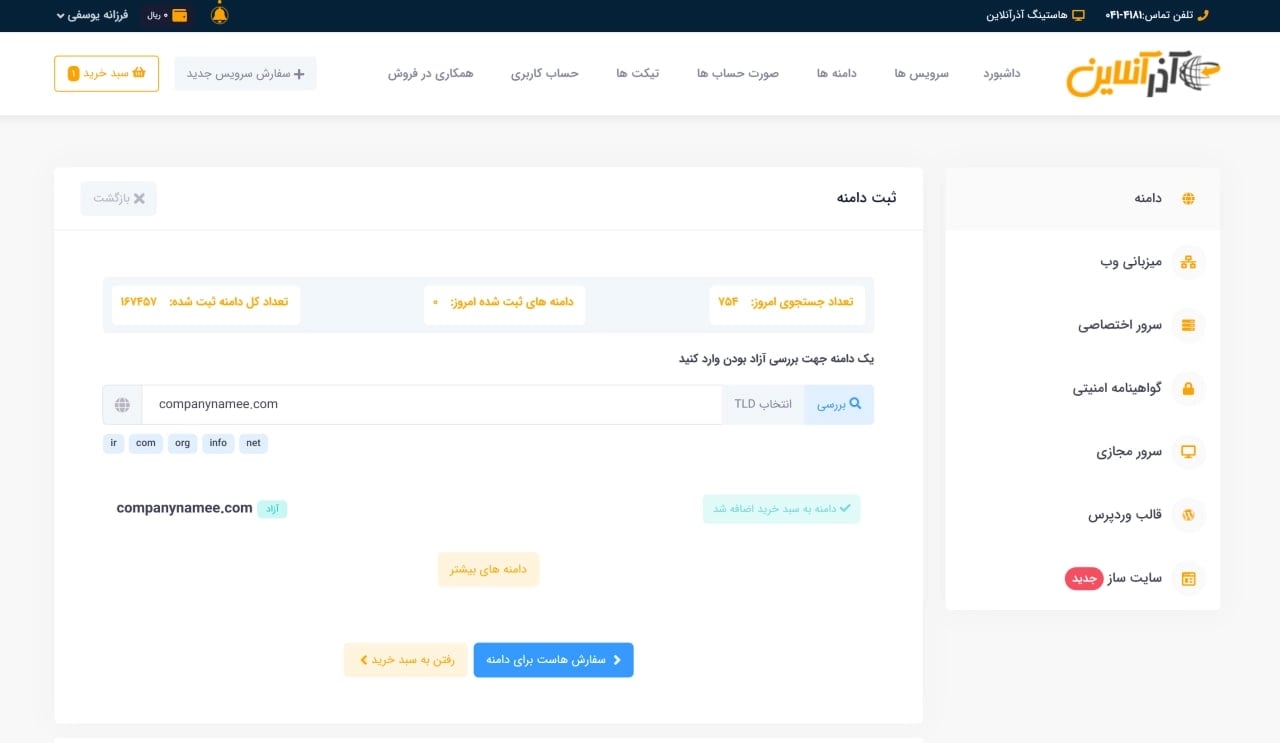
Task: Click the بازگشت back button
Action: pyautogui.click(x=117, y=198)
